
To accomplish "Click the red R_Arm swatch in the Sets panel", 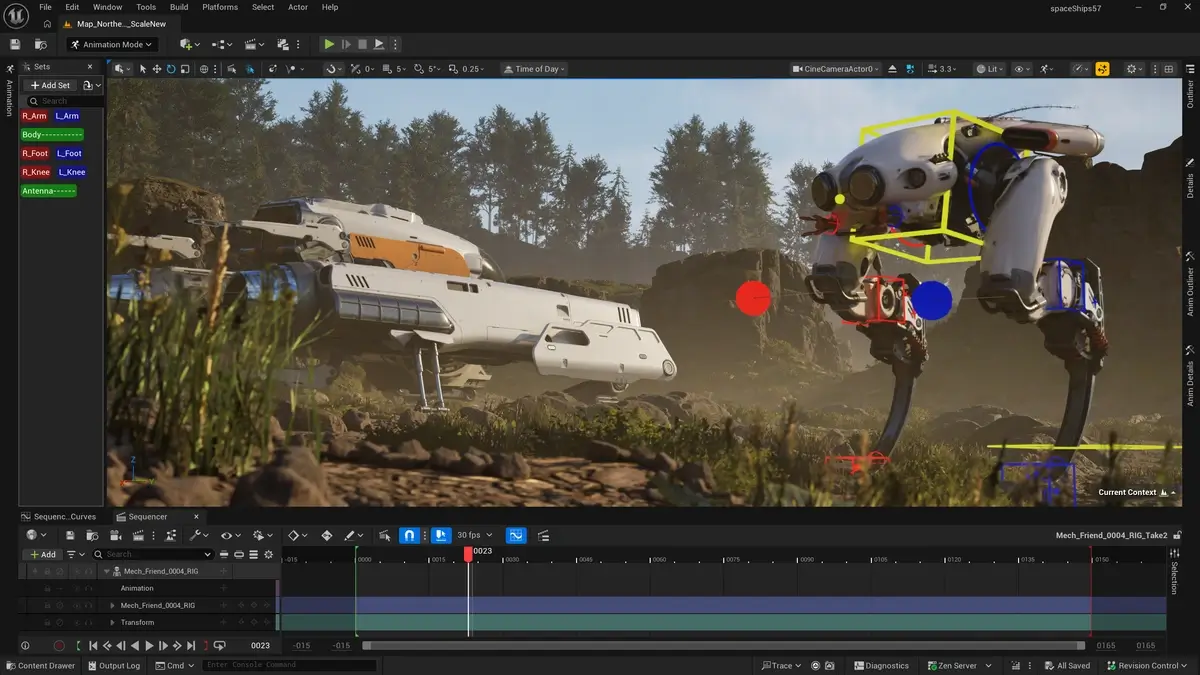I will (x=34, y=116).
